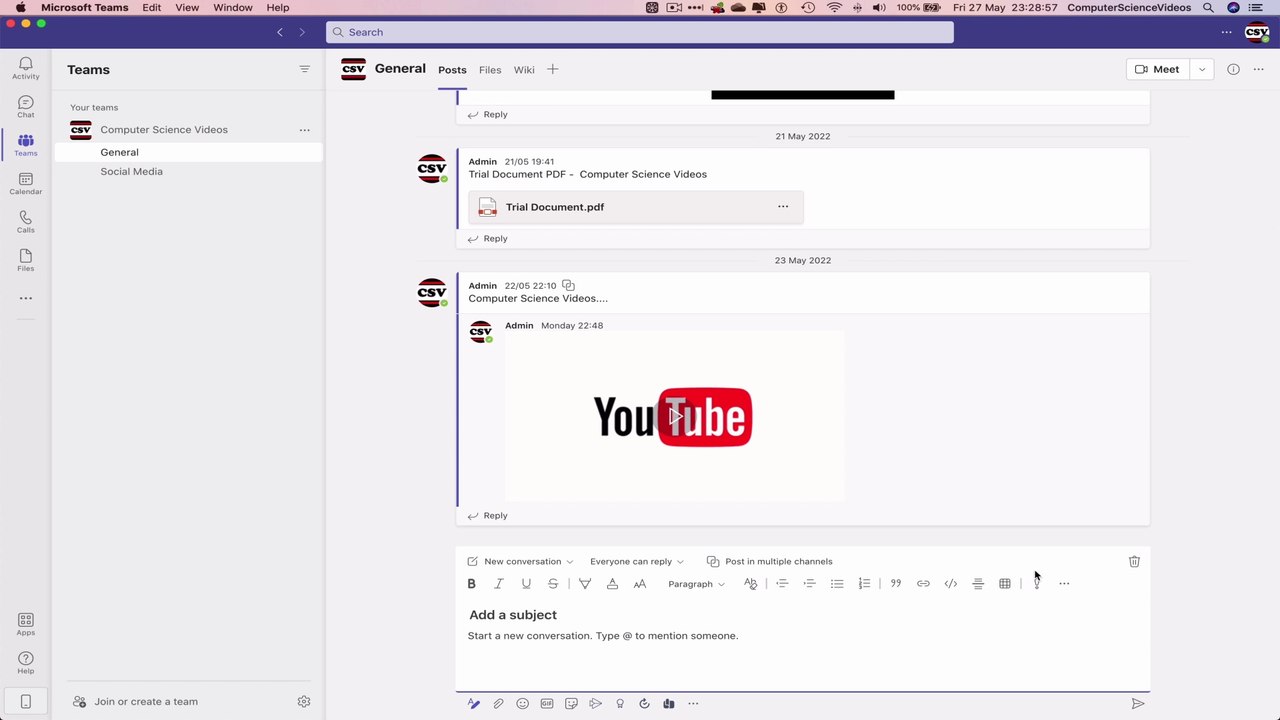Open the Calls section
Image resolution: width=1280 pixels, height=720 pixels.
point(26,222)
